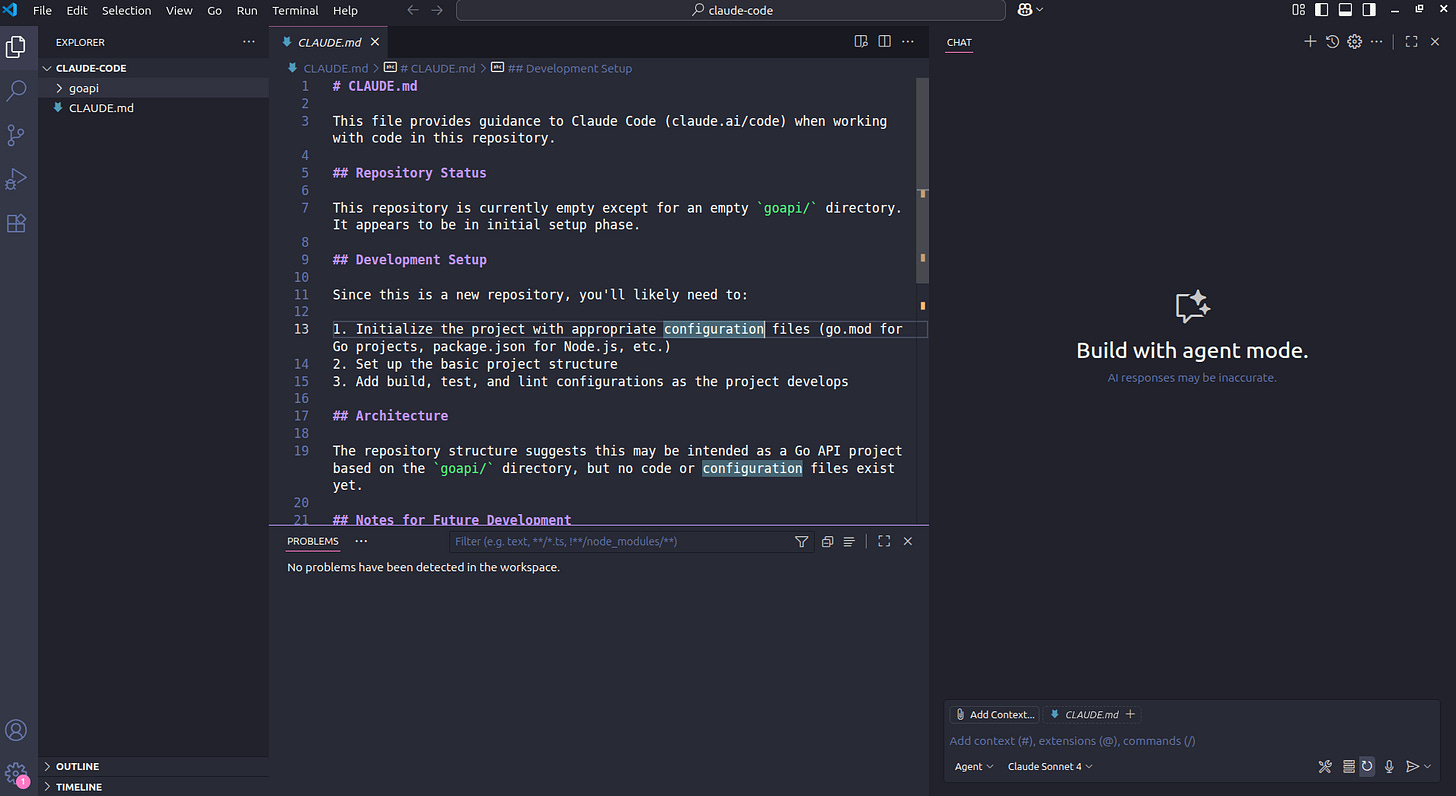1456x796 pixels.
Task: Select the Chat tab
Action: click(959, 42)
